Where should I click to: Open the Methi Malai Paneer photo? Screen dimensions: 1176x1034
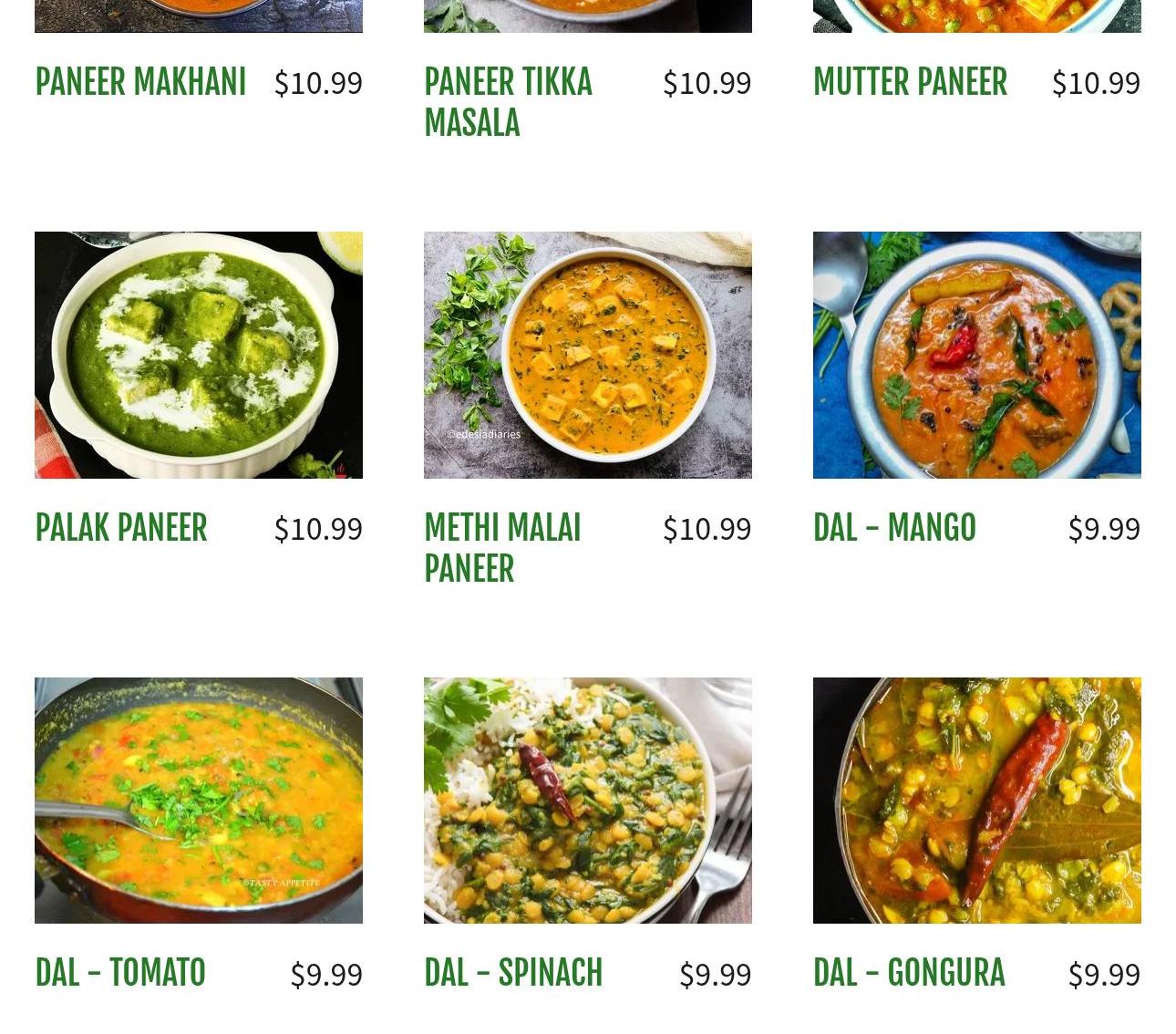point(588,355)
